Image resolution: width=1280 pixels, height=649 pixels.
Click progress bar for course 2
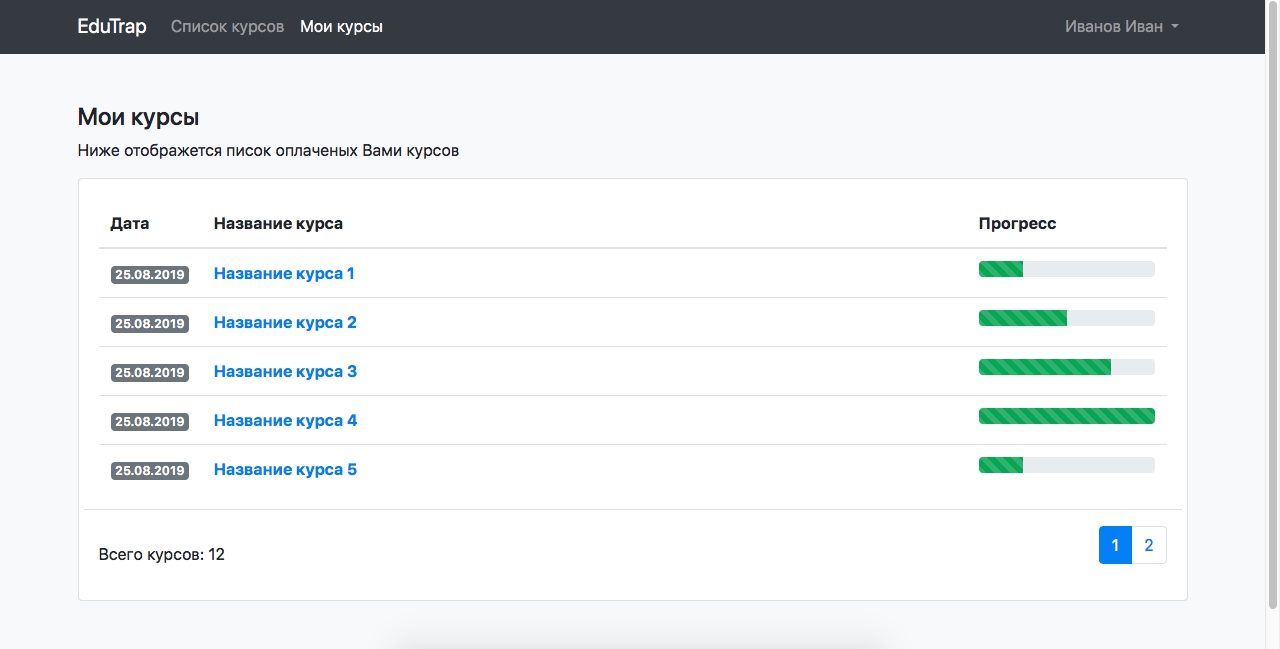(1066, 318)
